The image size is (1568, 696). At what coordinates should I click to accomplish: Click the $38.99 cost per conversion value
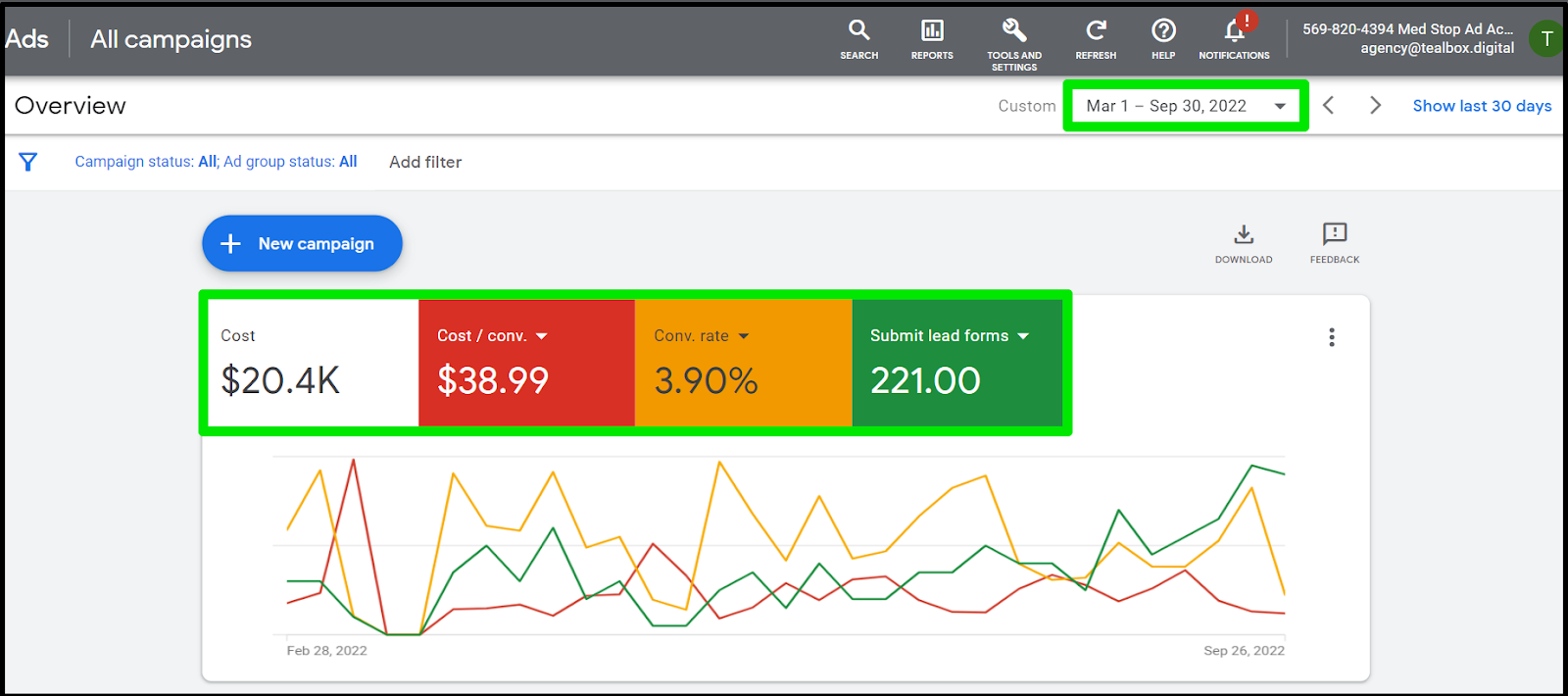coord(493,380)
